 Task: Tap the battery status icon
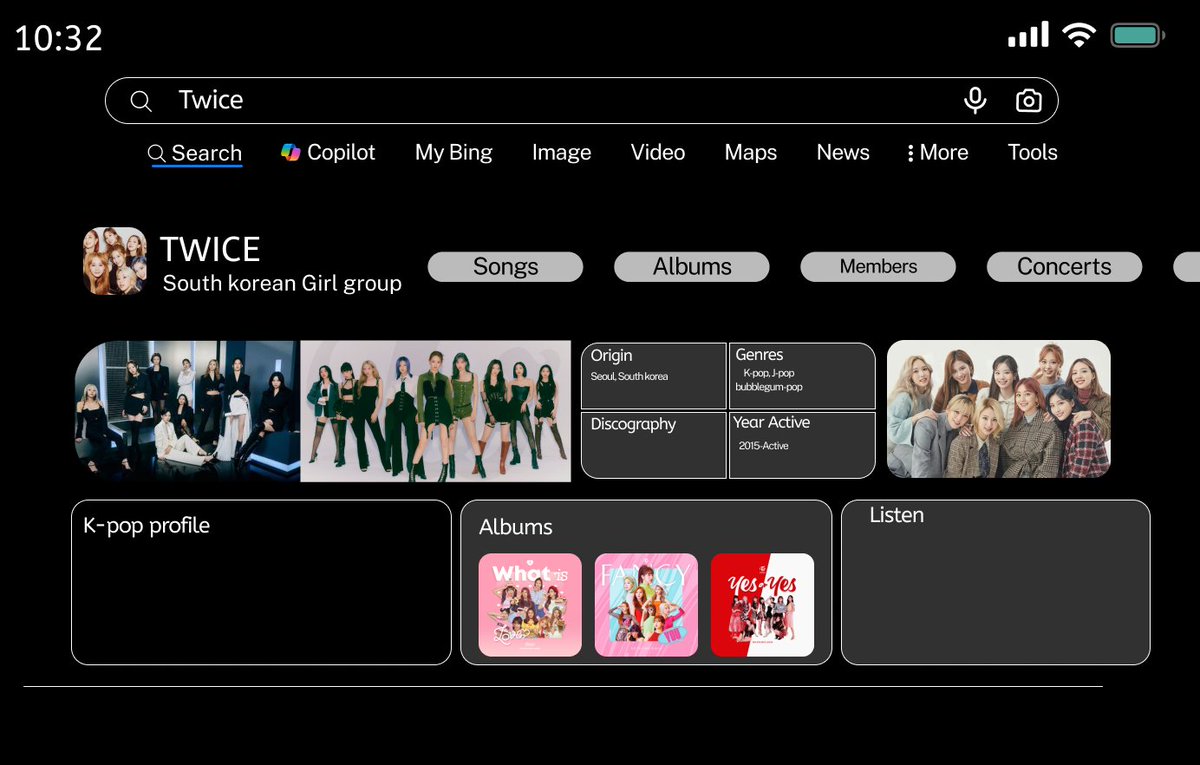coord(1138,36)
